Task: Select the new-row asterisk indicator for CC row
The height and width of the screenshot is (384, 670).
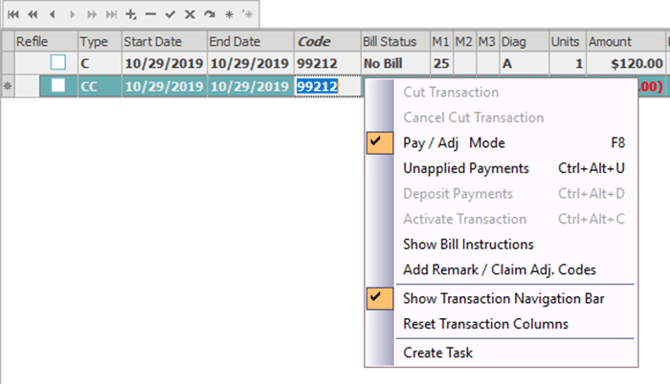Action: tap(8, 86)
